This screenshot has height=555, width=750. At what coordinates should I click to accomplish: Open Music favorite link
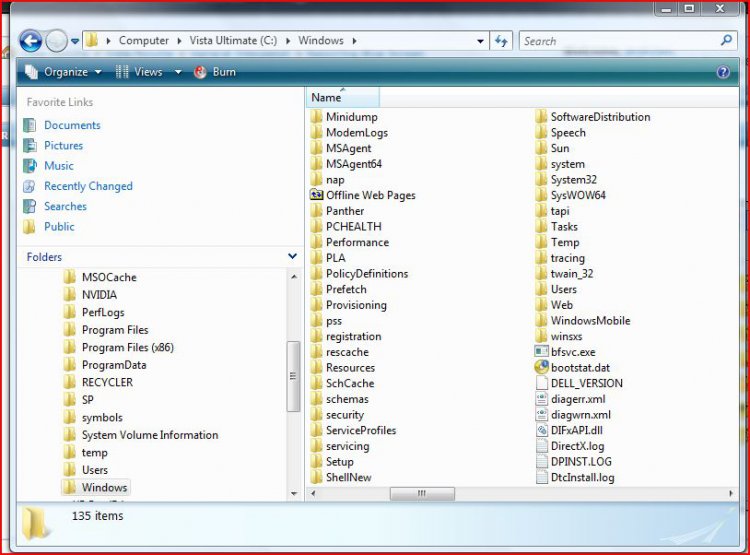pyautogui.click(x=59, y=166)
